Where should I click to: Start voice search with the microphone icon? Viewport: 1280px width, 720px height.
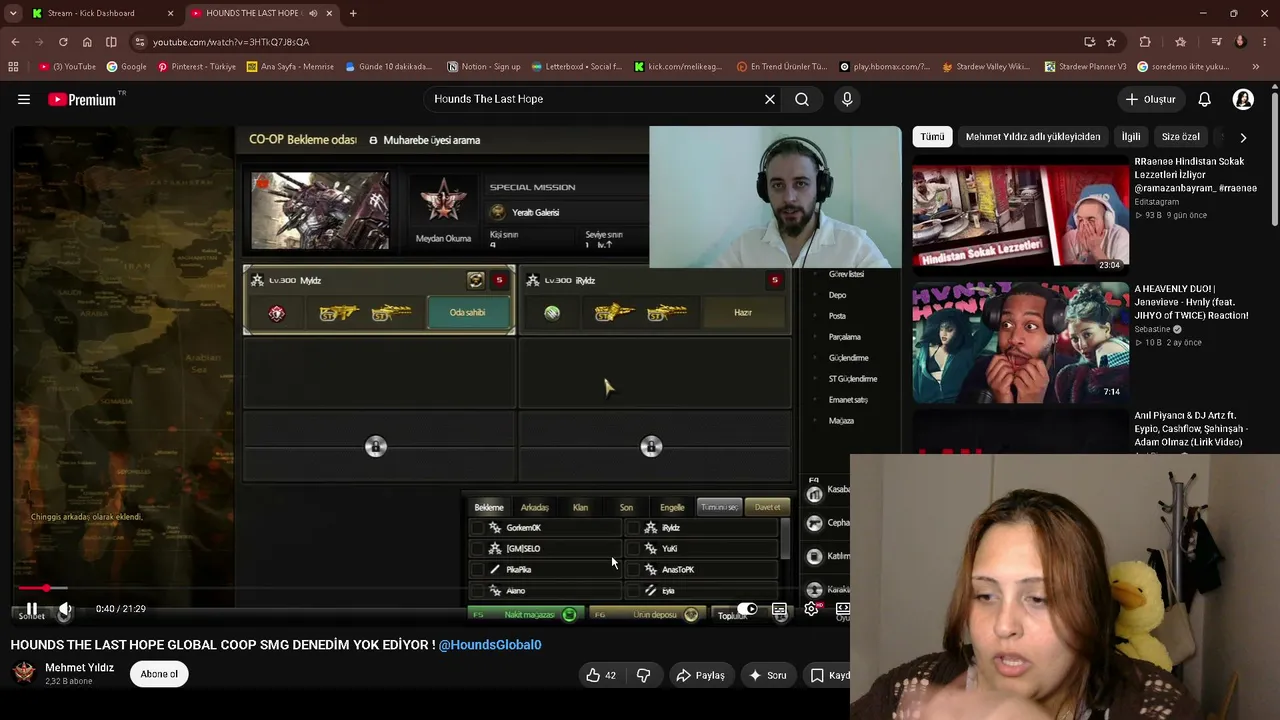pos(847,99)
